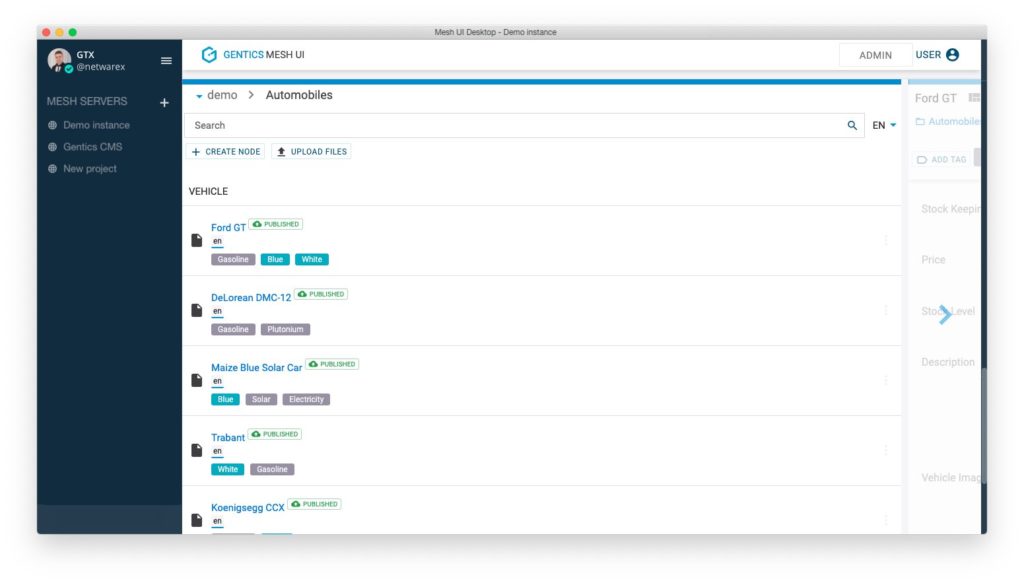Open the EN language dropdown
Screen dimensions: 1024x583
pos(884,125)
